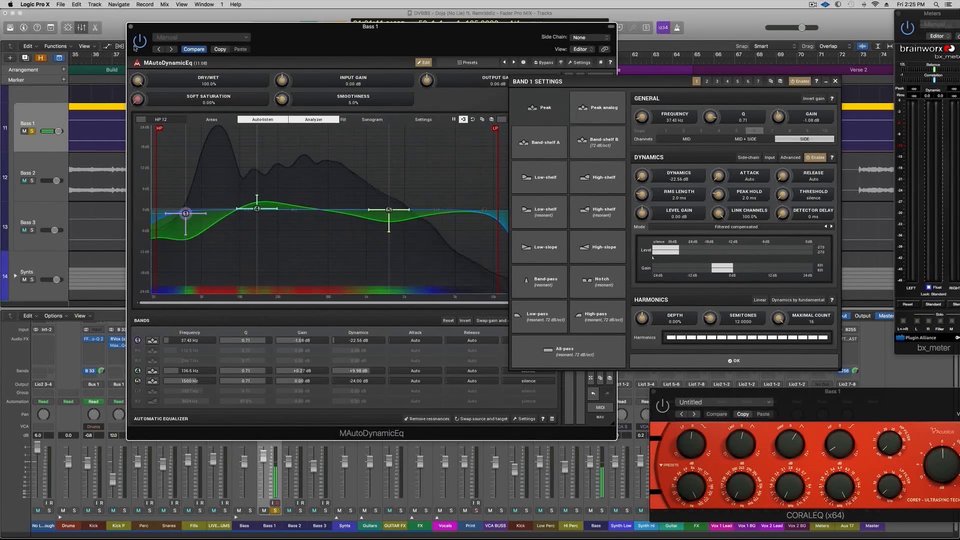
Task: Click band 1 Frequency field 37.43 Hz
Action: point(189,340)
